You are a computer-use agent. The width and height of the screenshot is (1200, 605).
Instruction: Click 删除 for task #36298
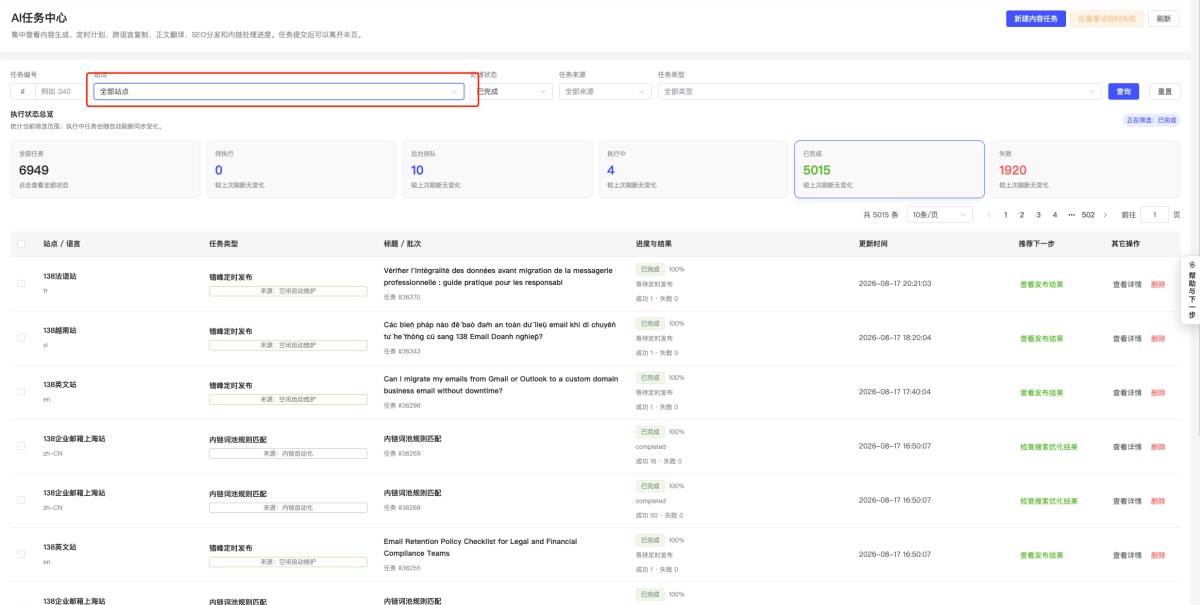pos(1158,392)
